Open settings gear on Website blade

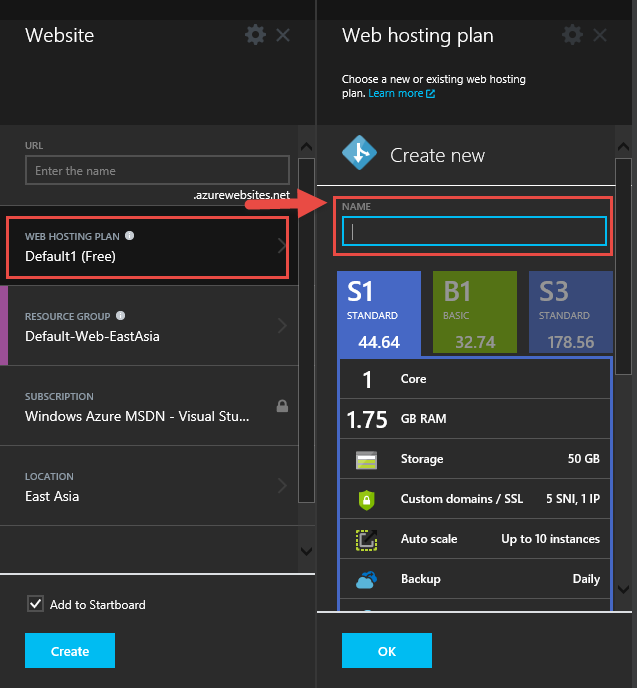[255, 35]
